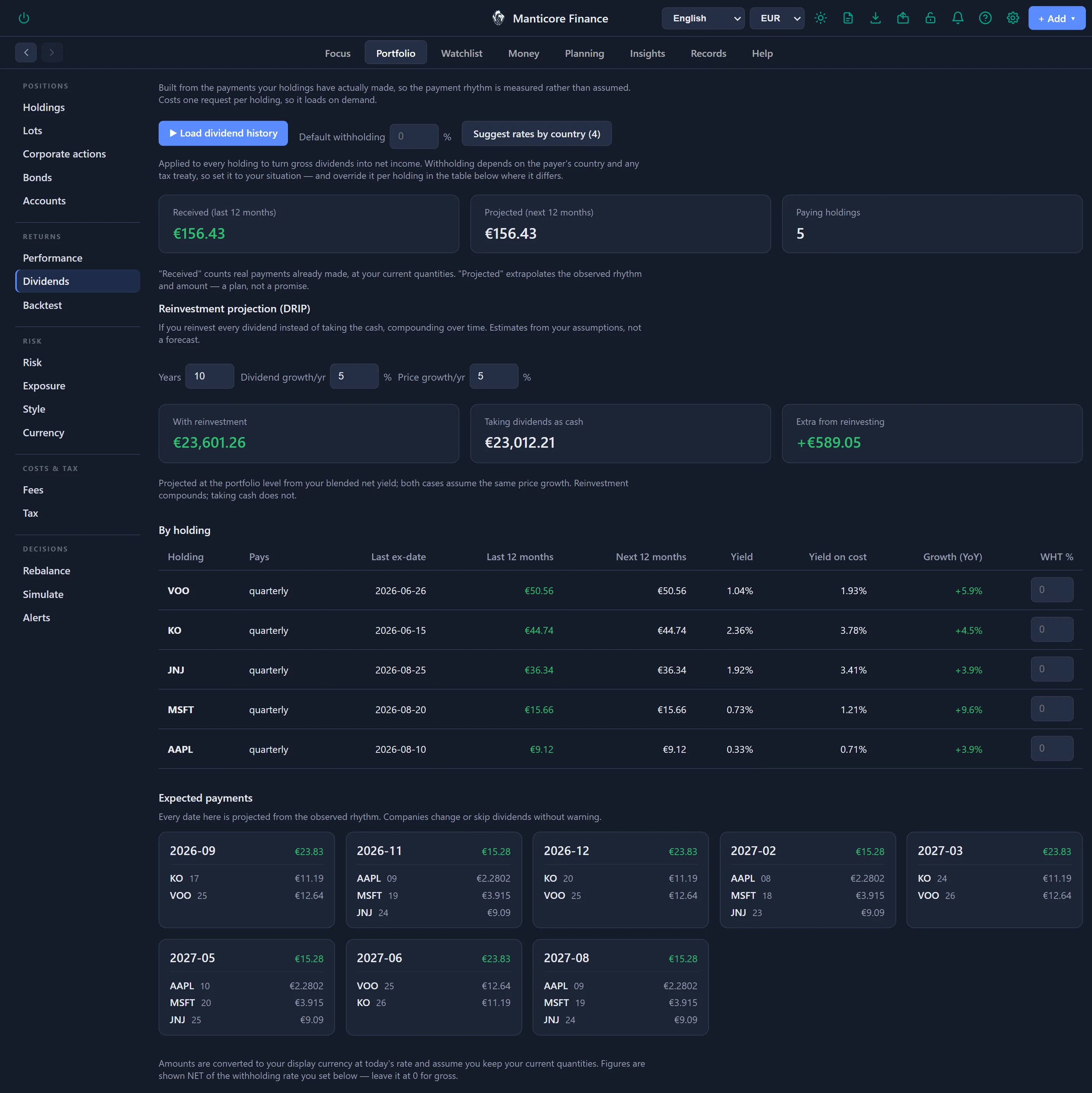
Task: Open Rebalance in the sidebar
Action: pos(77,571)
